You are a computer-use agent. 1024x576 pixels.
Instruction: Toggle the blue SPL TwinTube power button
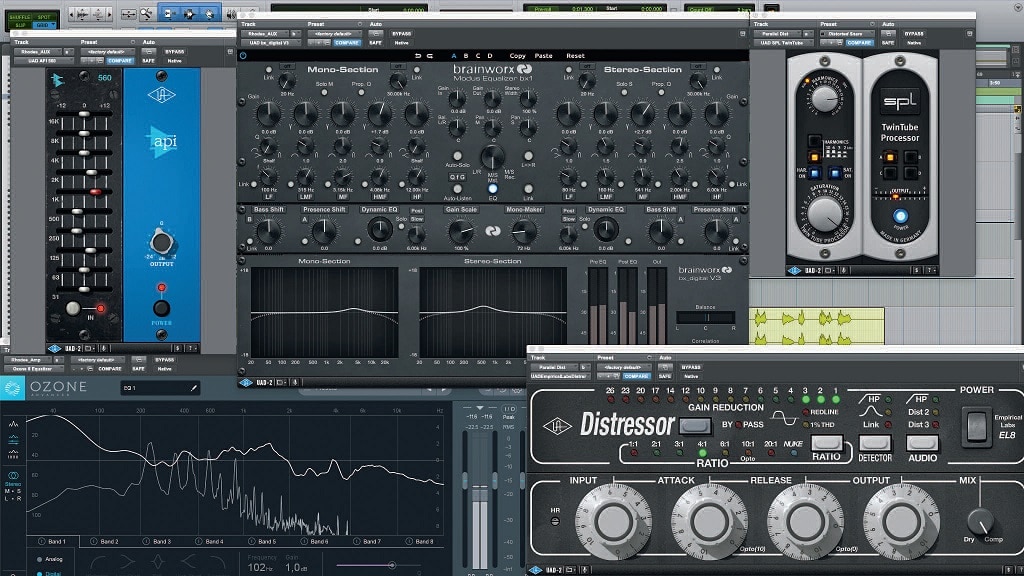(x=901, y=216)
